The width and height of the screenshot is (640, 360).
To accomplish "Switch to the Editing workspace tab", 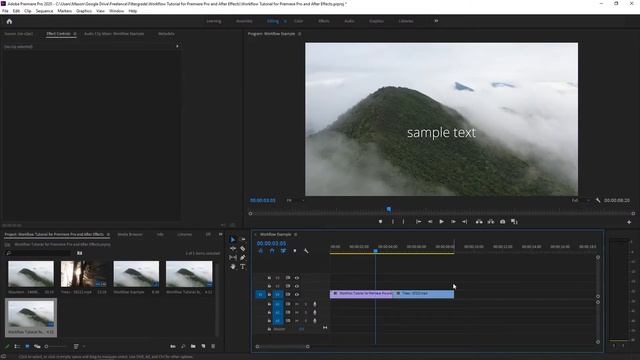I will tap(273, 21).
